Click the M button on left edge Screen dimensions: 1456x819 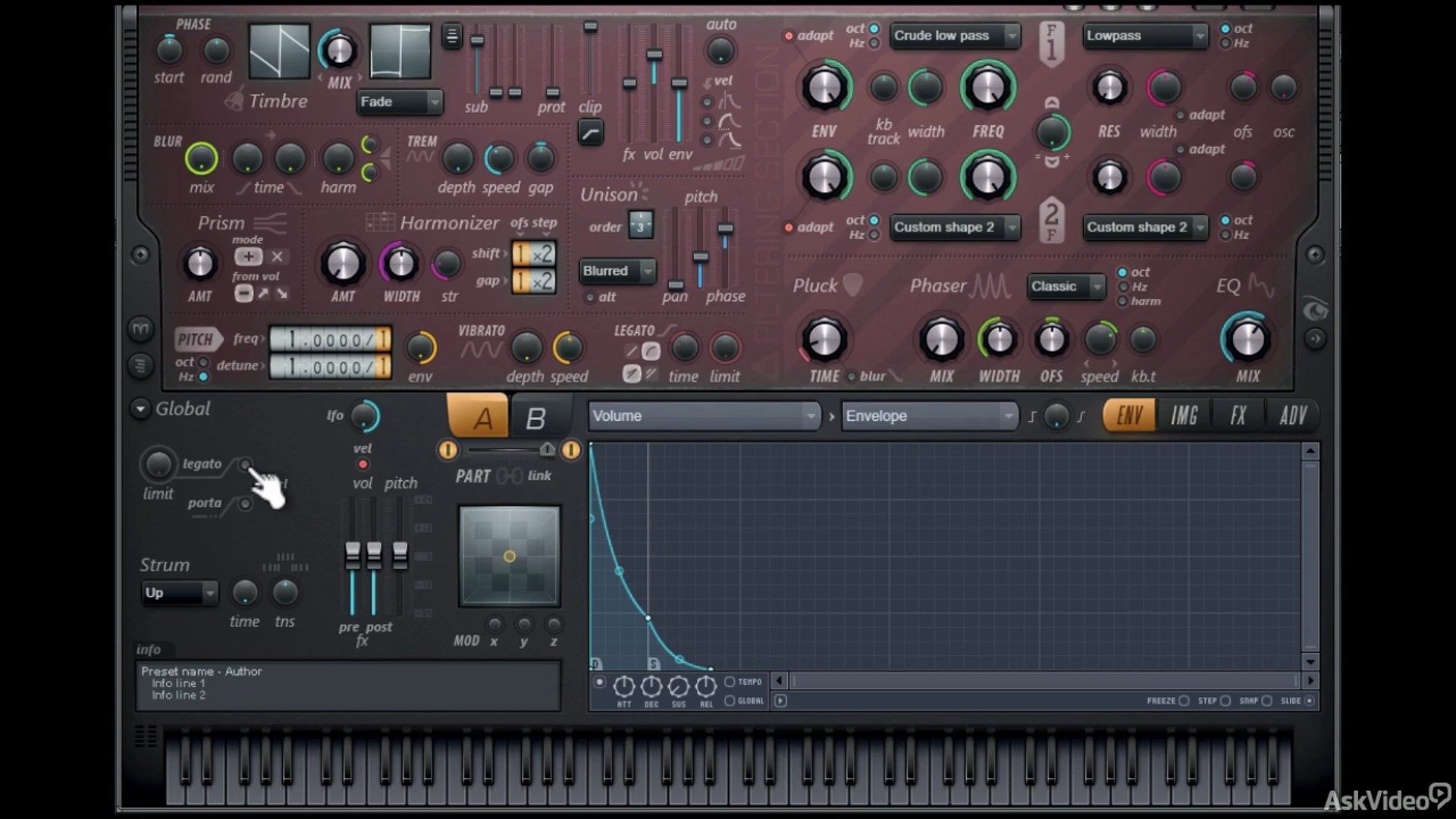point(140,328)
